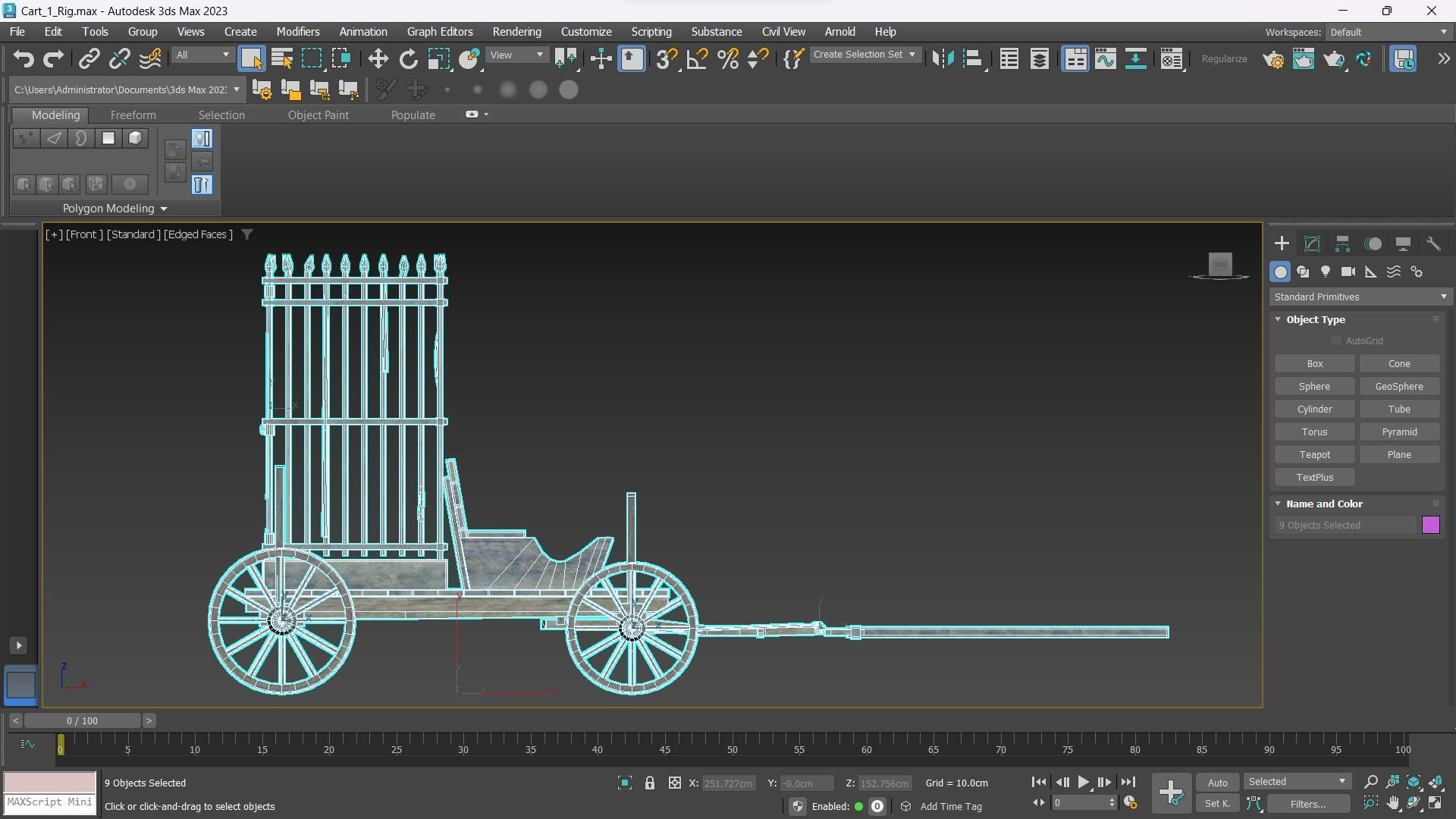
Task: Open the selection filter All dropdown
Action: (x=202, y=55)
